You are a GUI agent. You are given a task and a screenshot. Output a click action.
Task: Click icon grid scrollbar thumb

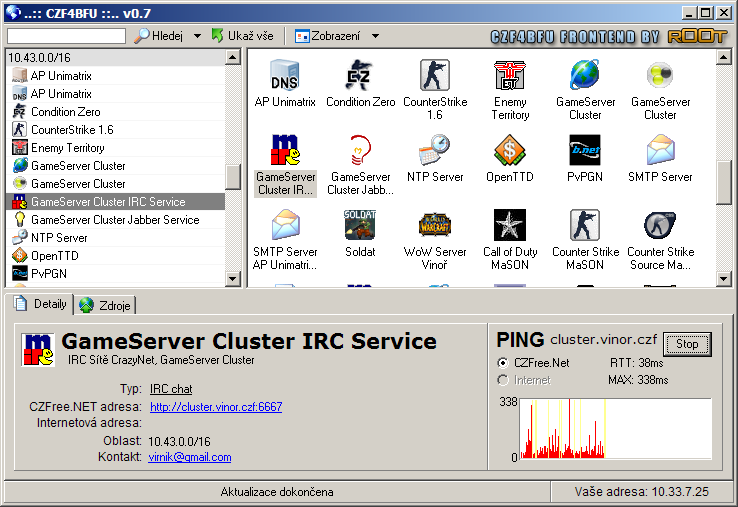pyautogui.click(x=723, y=183)
